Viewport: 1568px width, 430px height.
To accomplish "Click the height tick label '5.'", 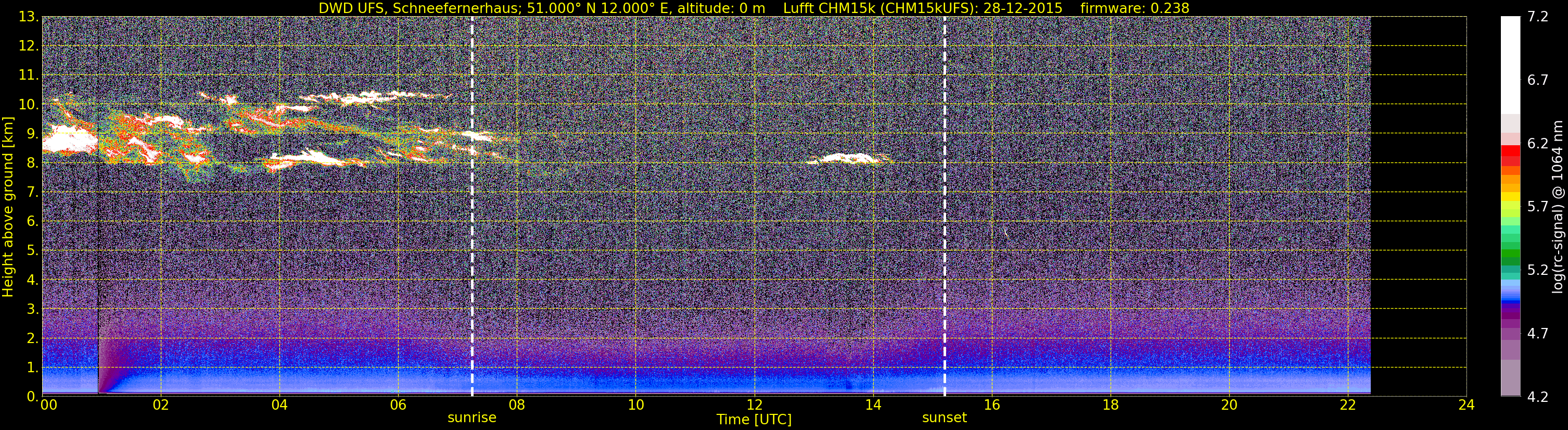I will (x=32, y=250).
